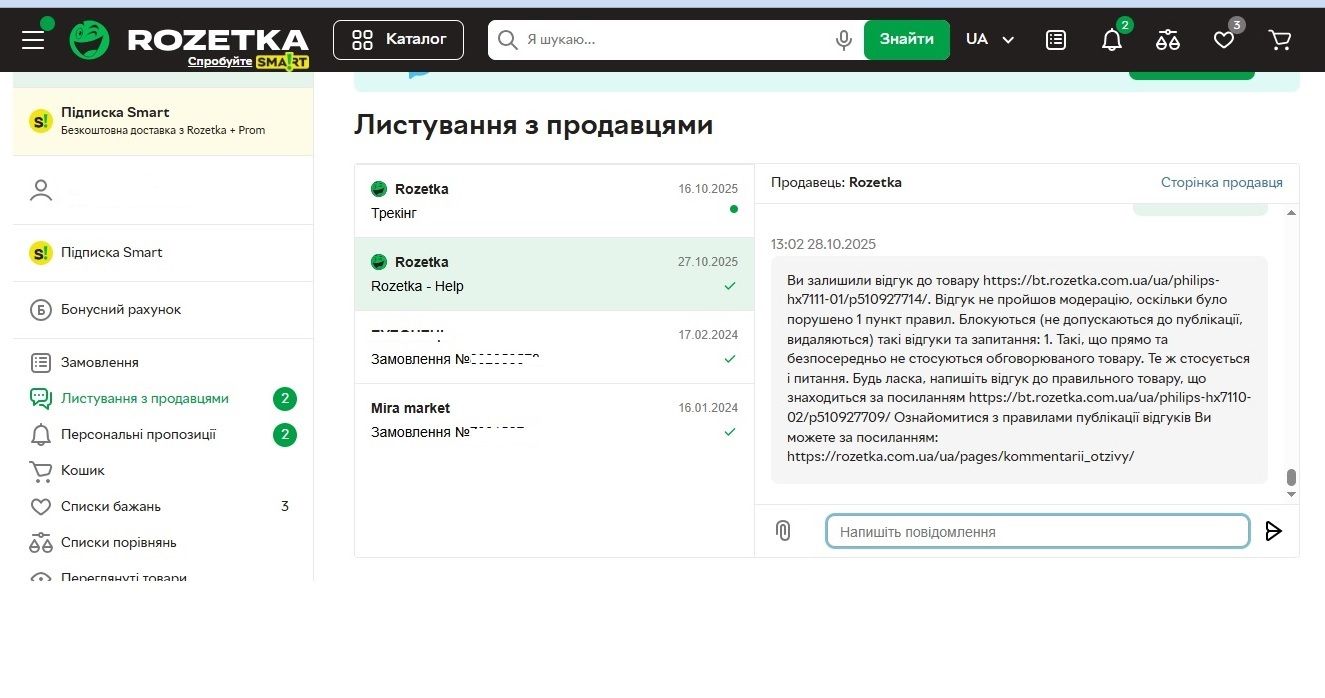
Task: Open the Mira market conversation
Action: point(554,420)
